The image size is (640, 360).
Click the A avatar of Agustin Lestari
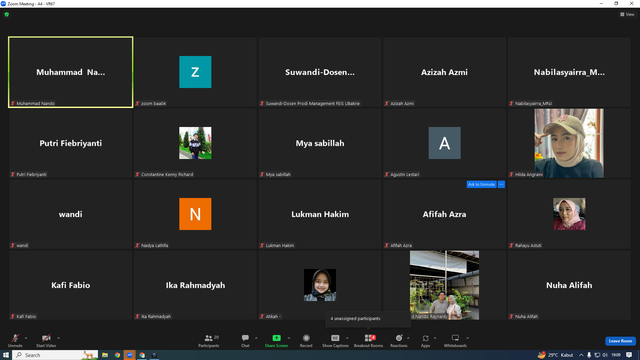444,143
